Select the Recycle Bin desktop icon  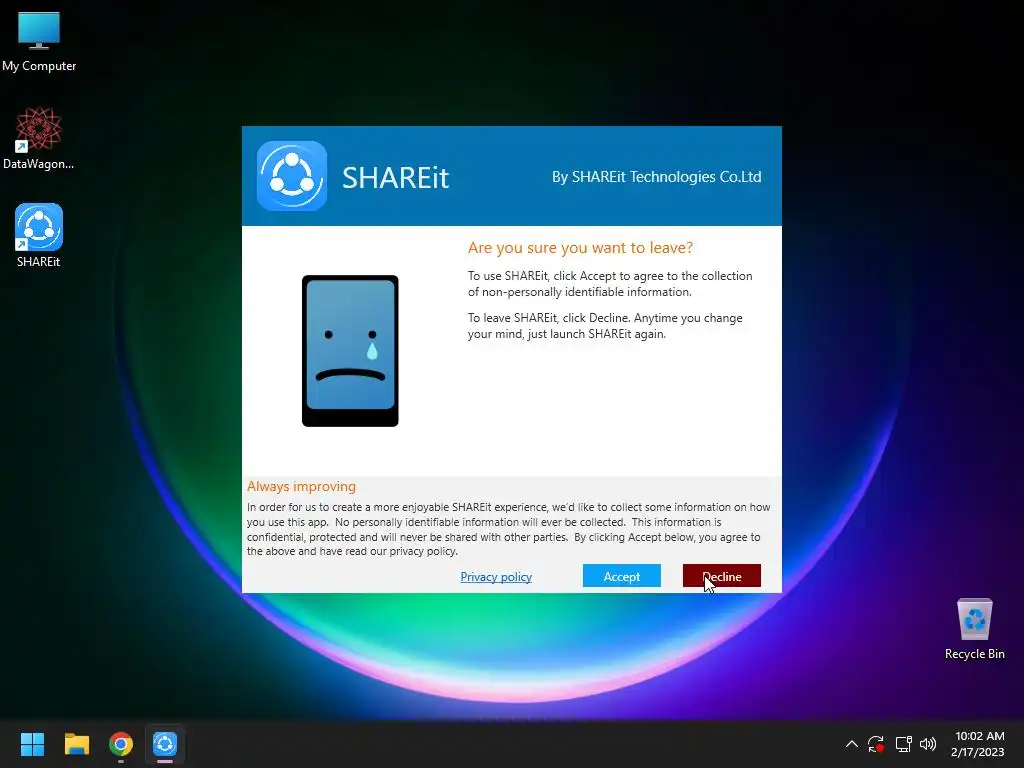pyautogui.click(x=974, y=629)
